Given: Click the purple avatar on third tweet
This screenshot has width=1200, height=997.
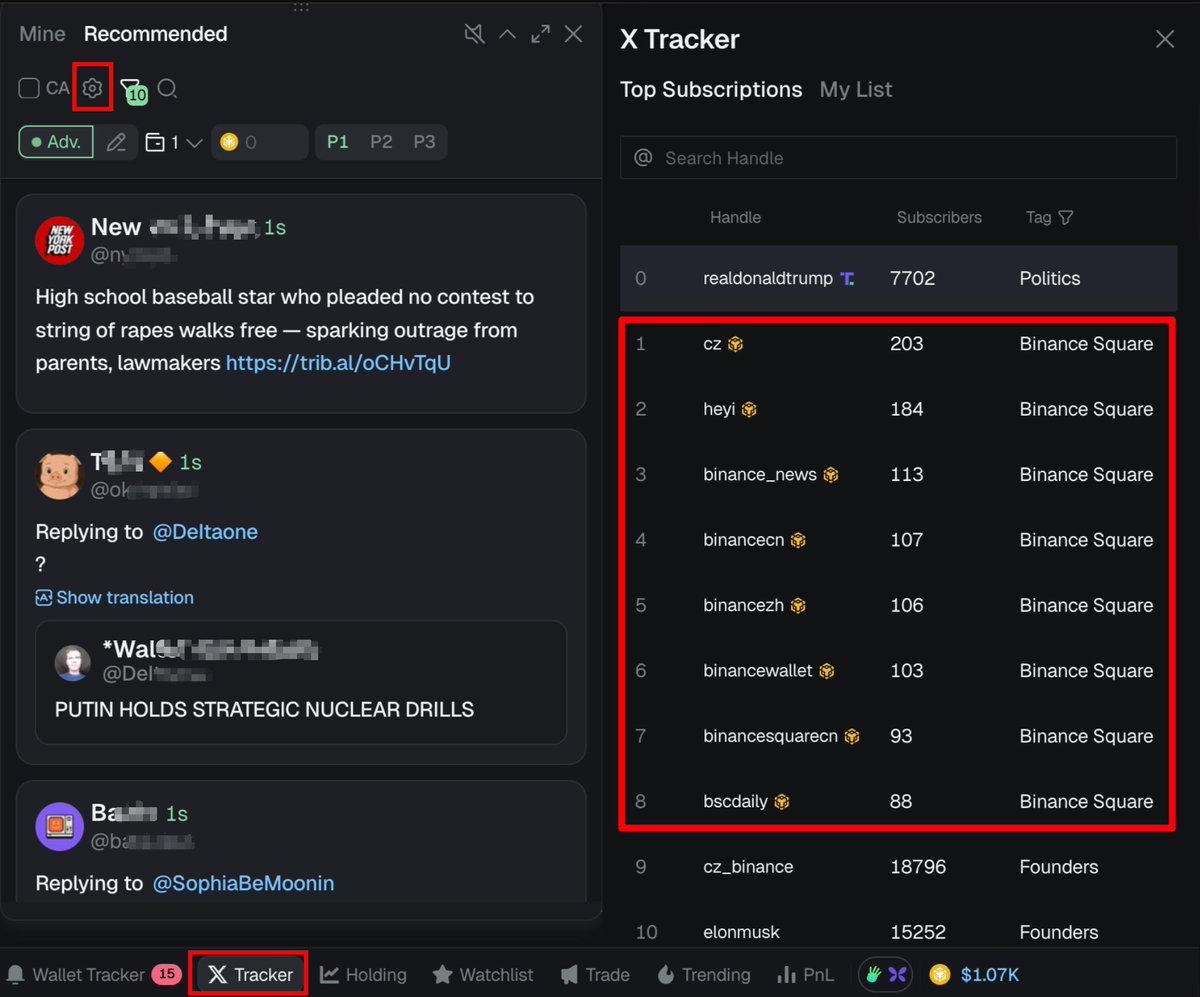Looking at the screenshot, I should 59,826.
